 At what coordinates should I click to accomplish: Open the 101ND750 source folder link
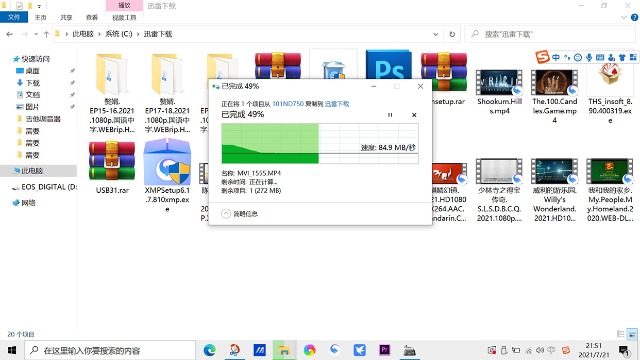click(288, 104)
